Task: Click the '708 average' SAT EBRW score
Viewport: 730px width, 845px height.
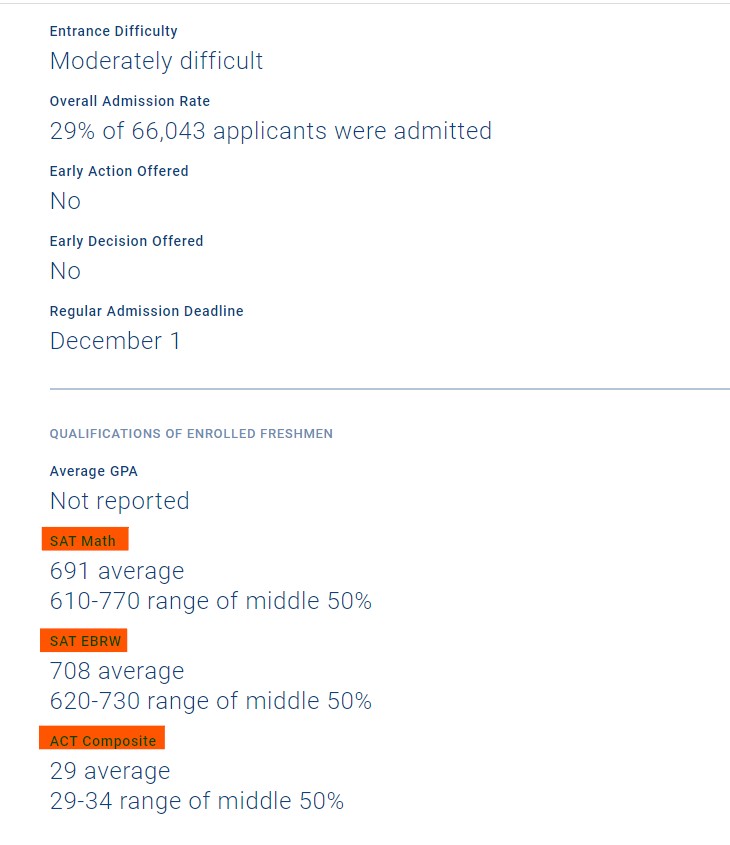Action: (x=117, y=671)
